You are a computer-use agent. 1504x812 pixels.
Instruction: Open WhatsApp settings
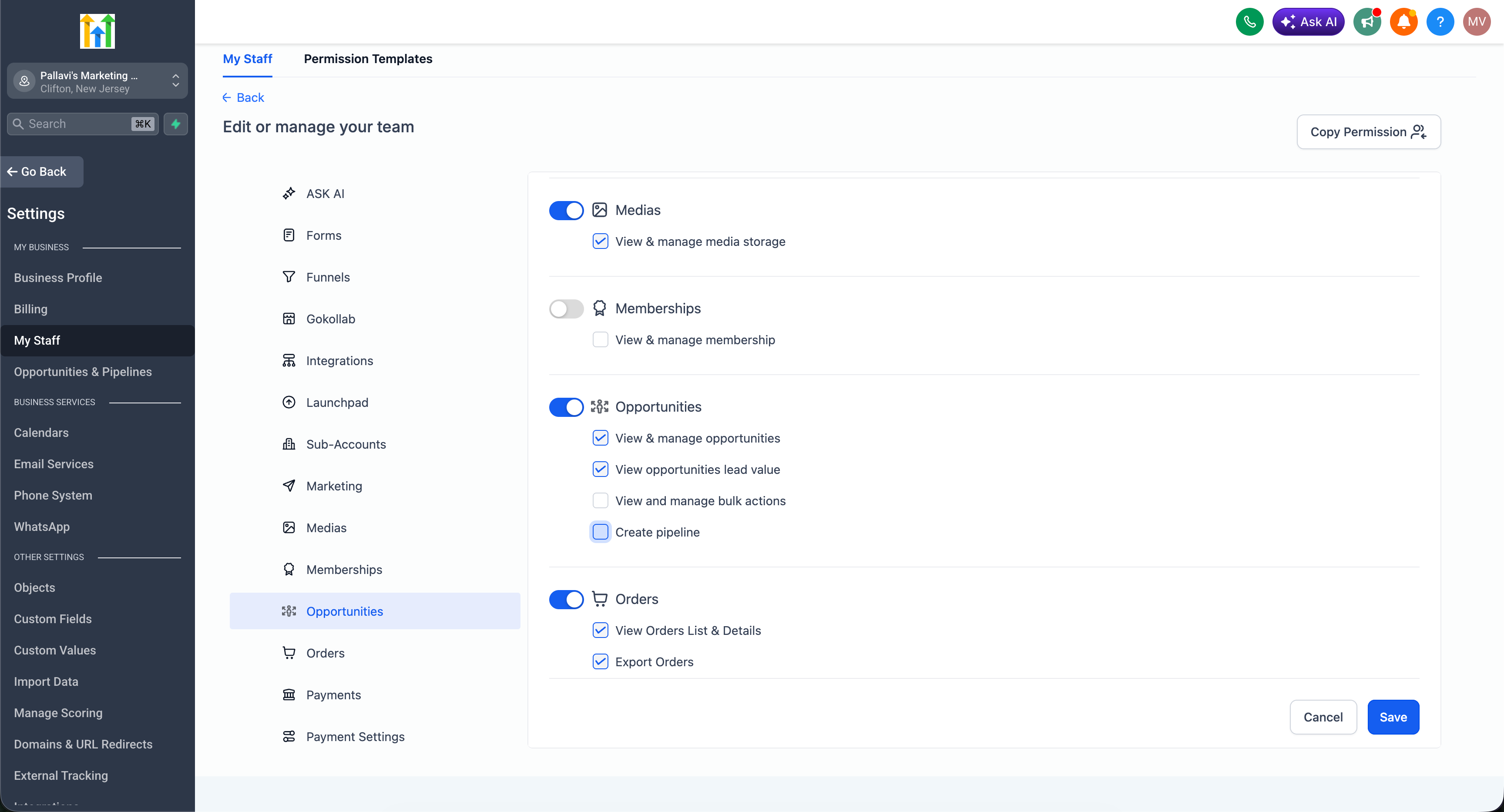(41, 527)
